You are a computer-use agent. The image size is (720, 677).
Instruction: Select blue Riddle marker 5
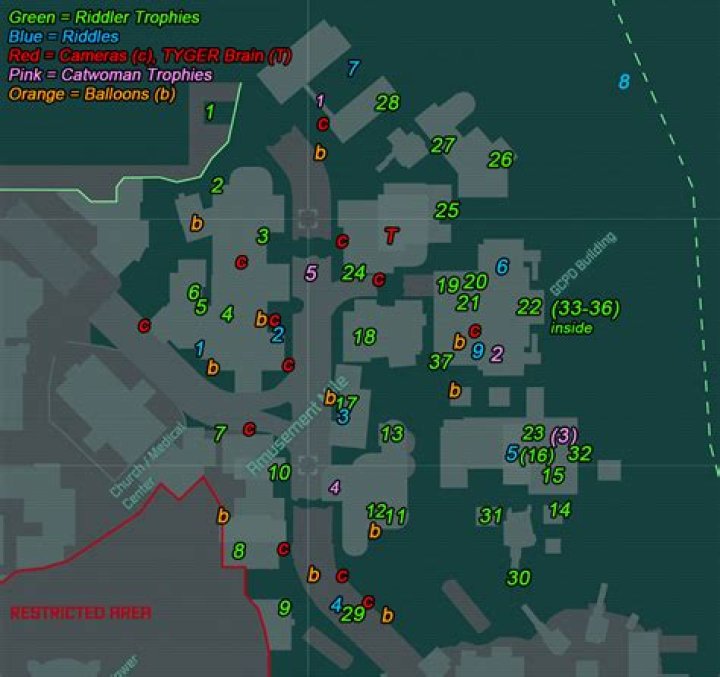pyautogui.click(x=512, y=453)
